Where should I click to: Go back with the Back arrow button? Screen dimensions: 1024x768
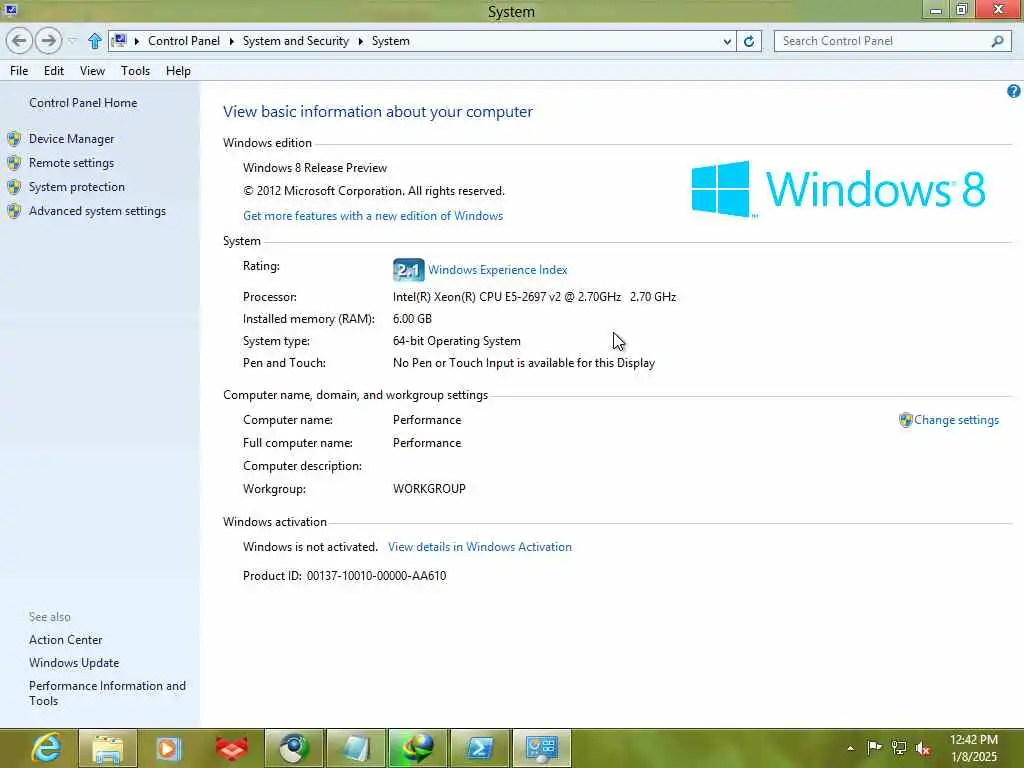20,41
